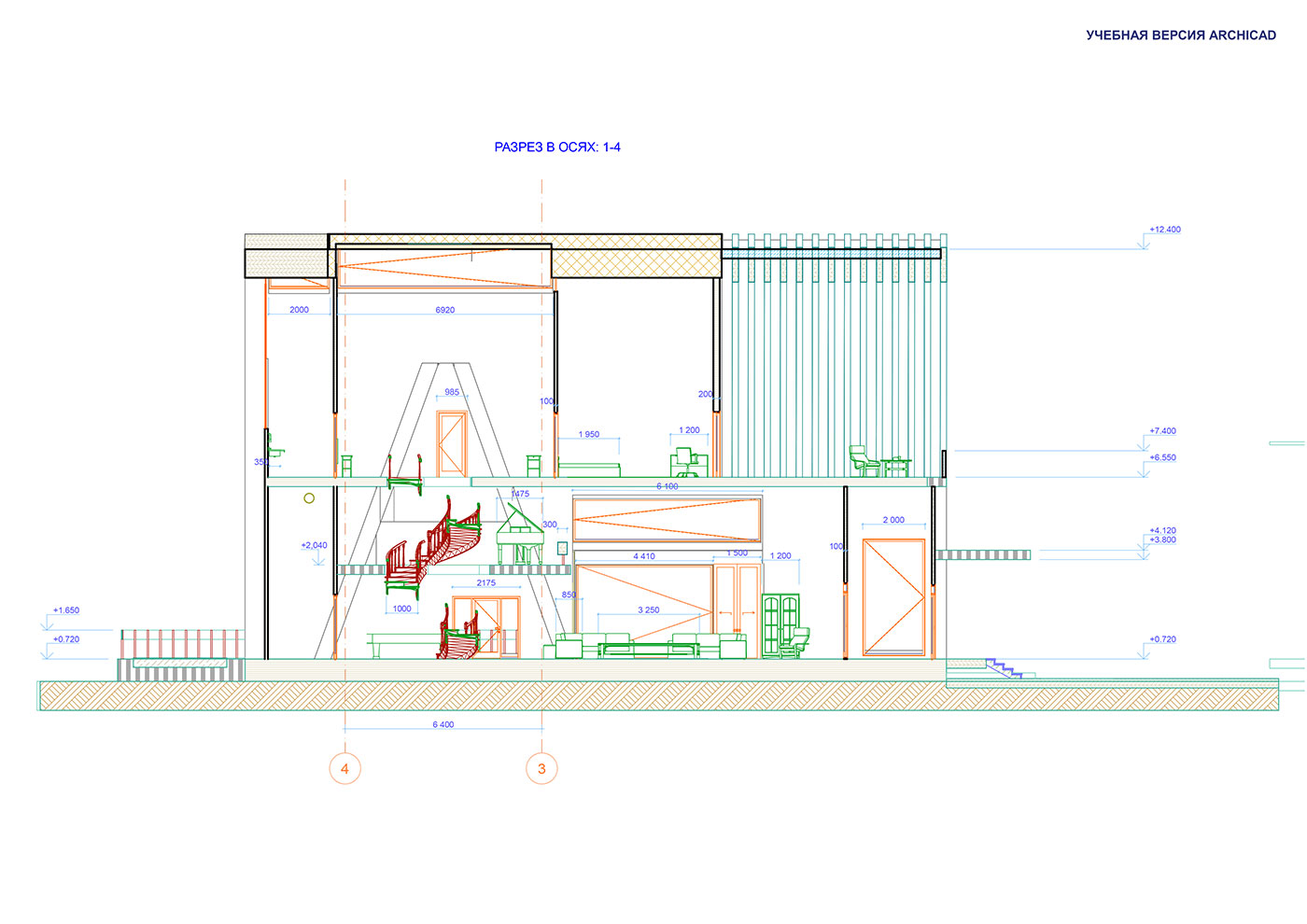
Task: Click the small yellow circle marker
Action: pyautogui.click(x=309, y=498)
